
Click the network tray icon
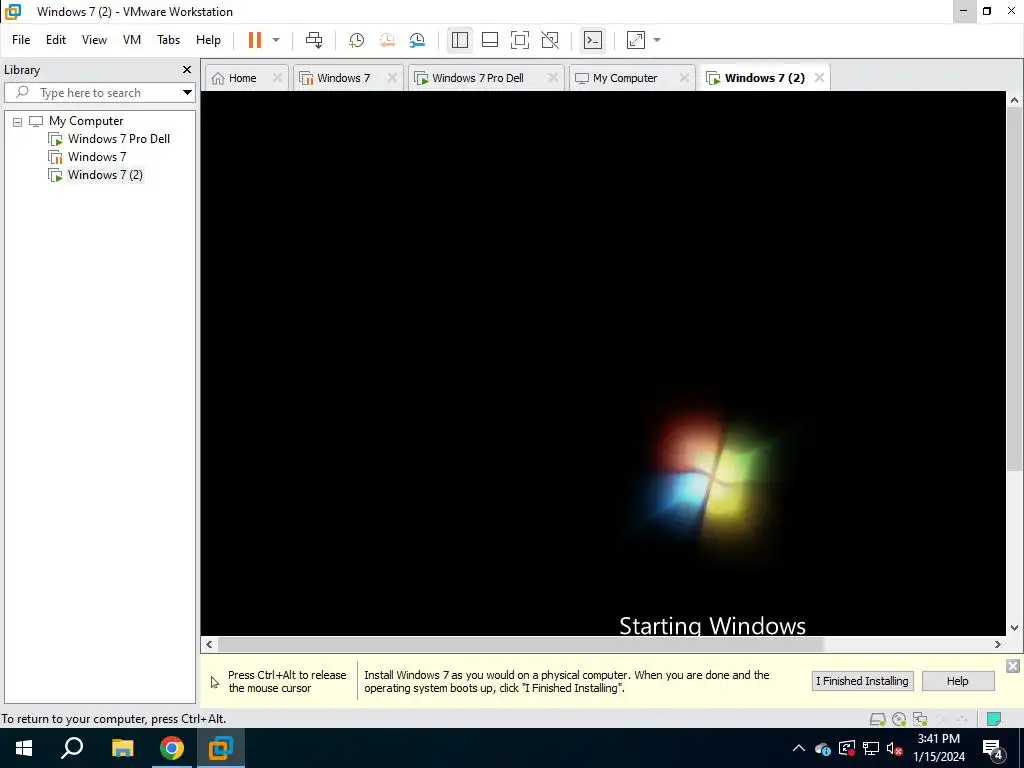(871, 748)
